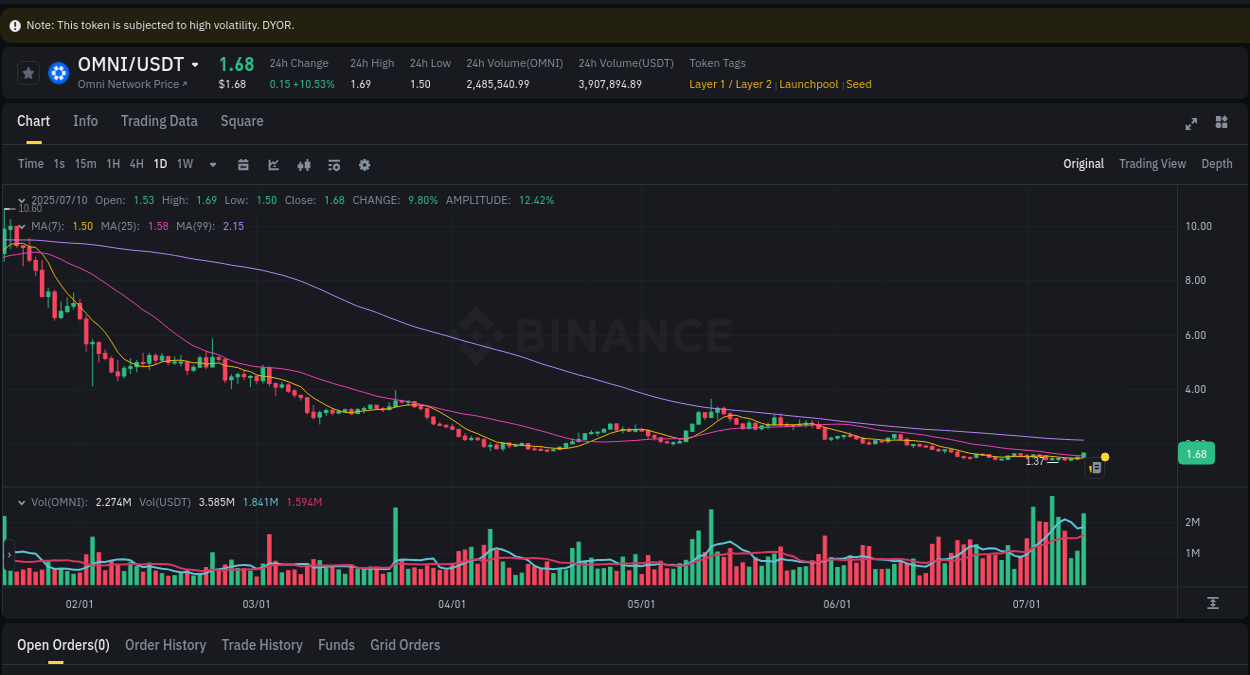Expand the chart to fullscreen
Image resolution: width=1250 pixels, height=675 pixels.
[1190, 124]
